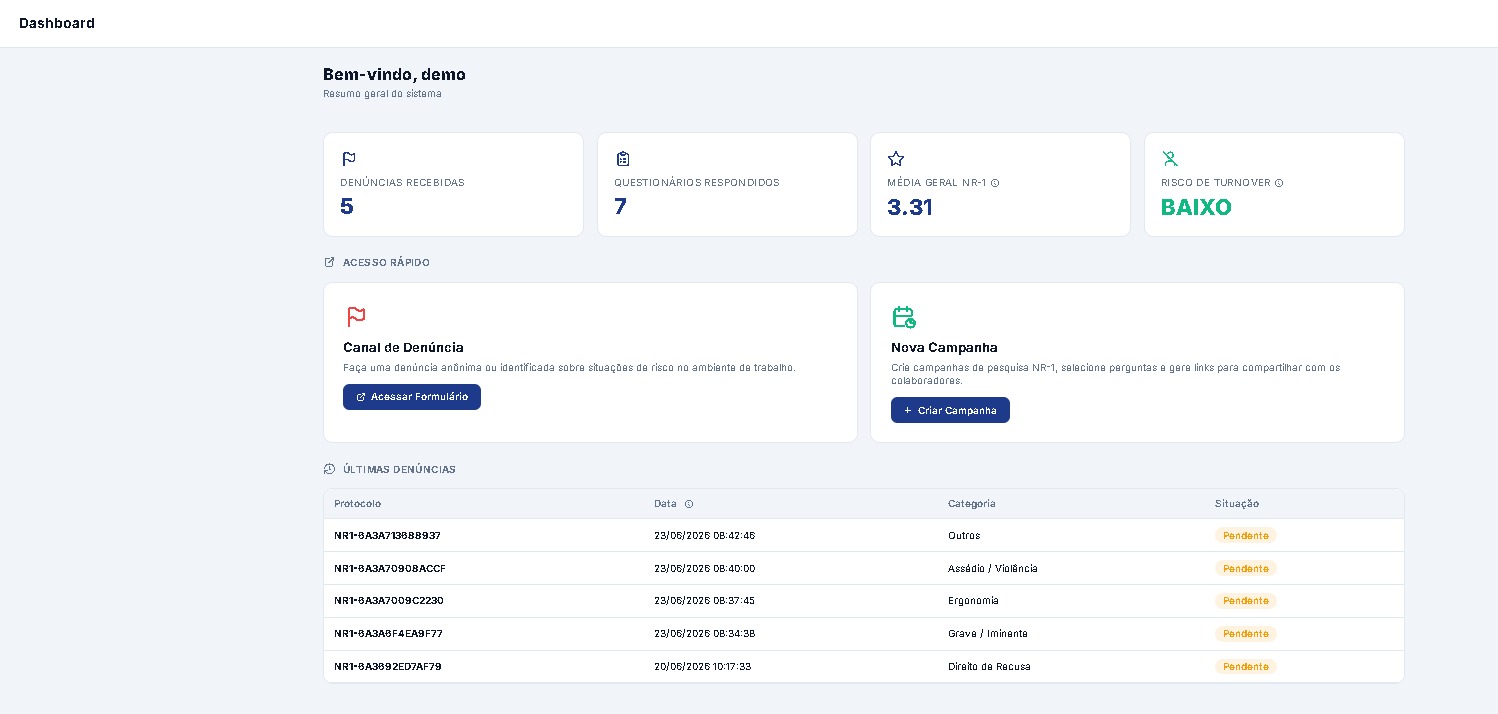
Task: Click the green calendar icon above Nova Campanha
Action: point(904,317)
